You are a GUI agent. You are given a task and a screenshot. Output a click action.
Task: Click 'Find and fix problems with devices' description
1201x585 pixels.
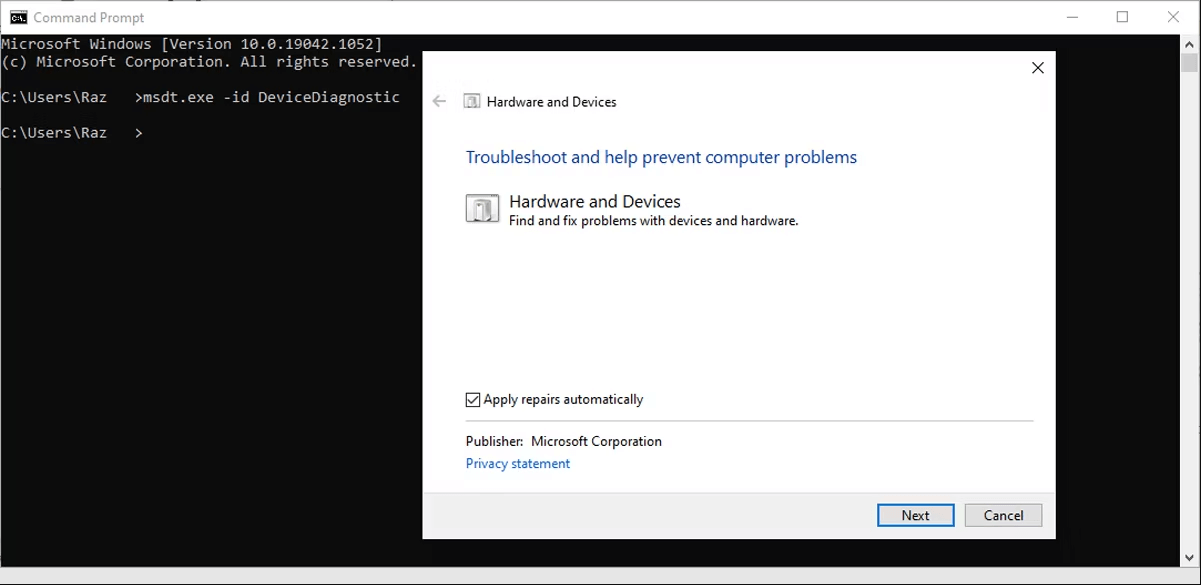(x=653, y=221)
